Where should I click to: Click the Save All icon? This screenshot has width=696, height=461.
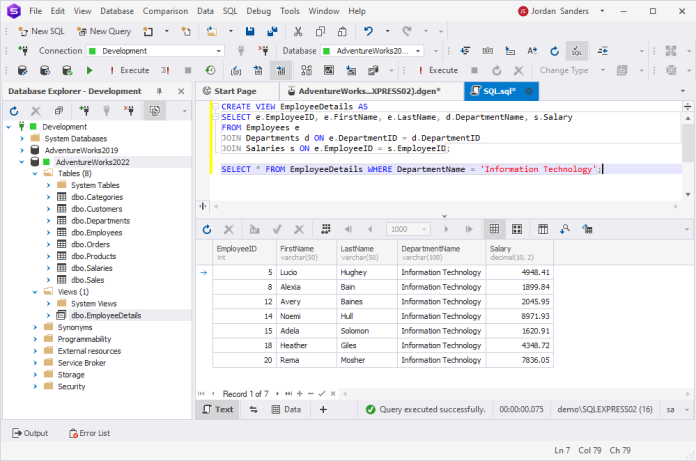272,31
